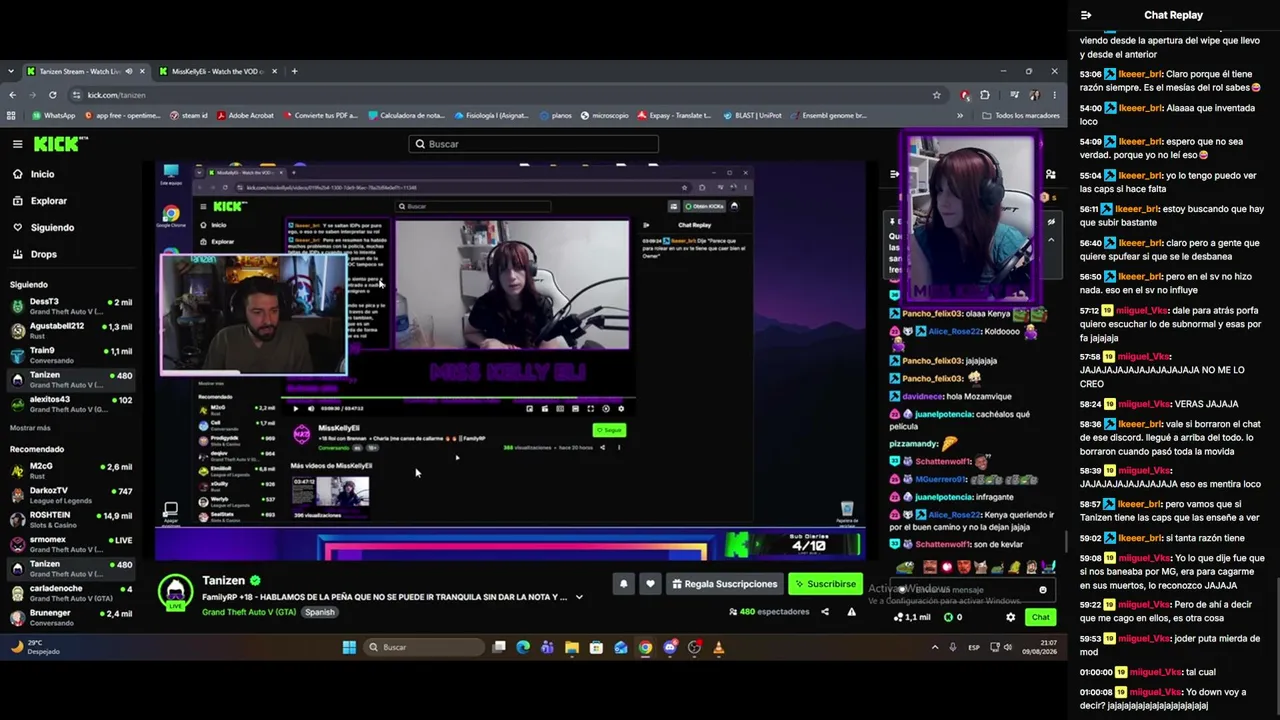Open Train9 channel in followed list

click(x=71, y=355)
